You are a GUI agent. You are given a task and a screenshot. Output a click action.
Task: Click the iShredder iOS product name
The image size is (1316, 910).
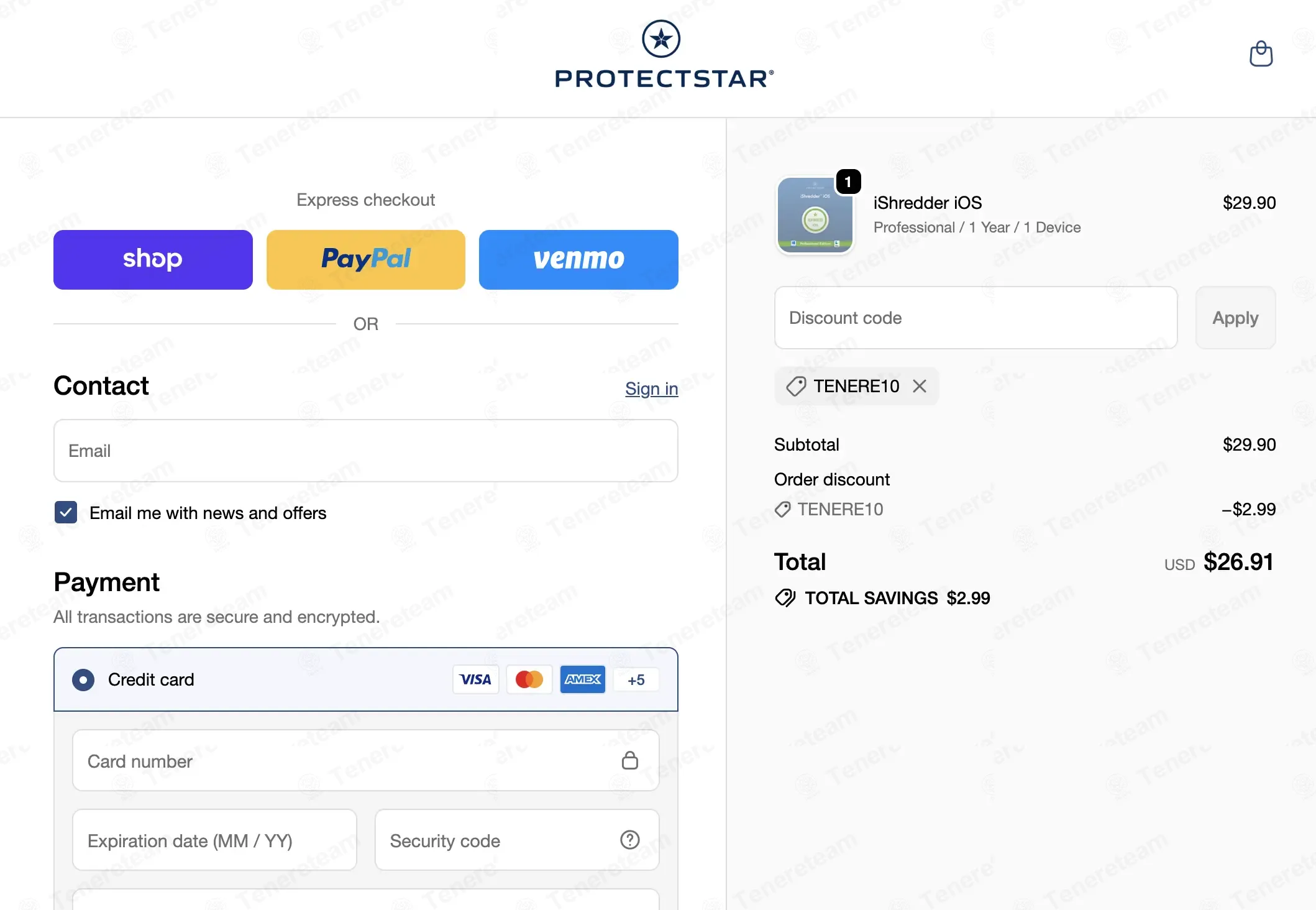[x=927, y=203]
